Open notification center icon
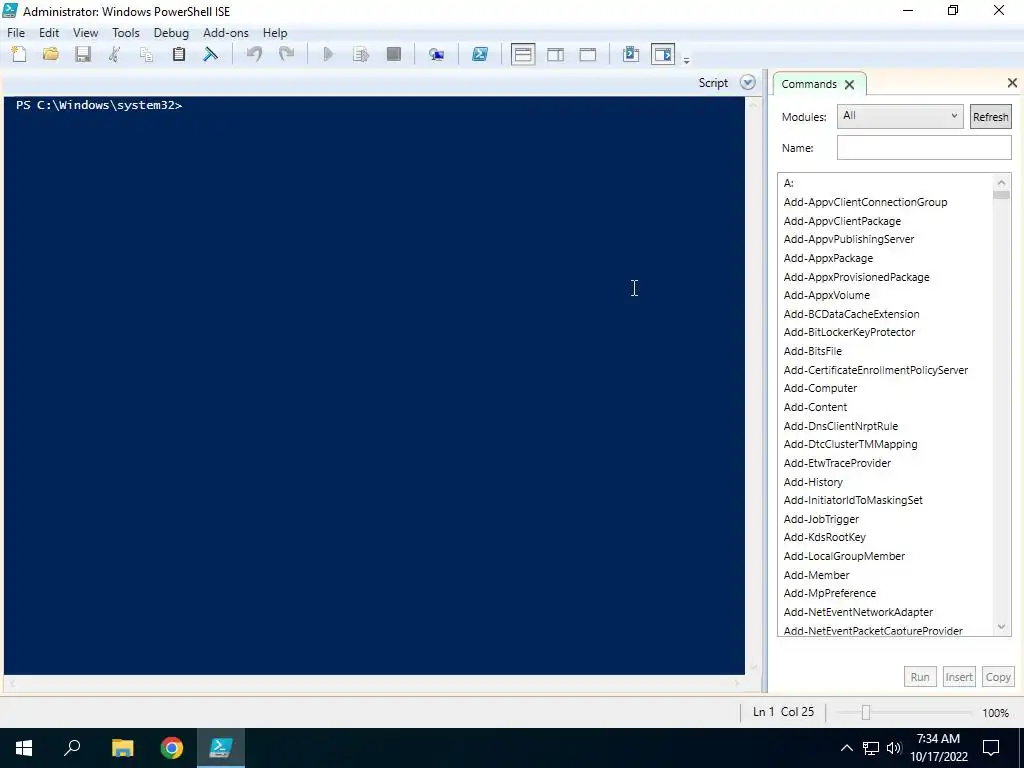 991,748
